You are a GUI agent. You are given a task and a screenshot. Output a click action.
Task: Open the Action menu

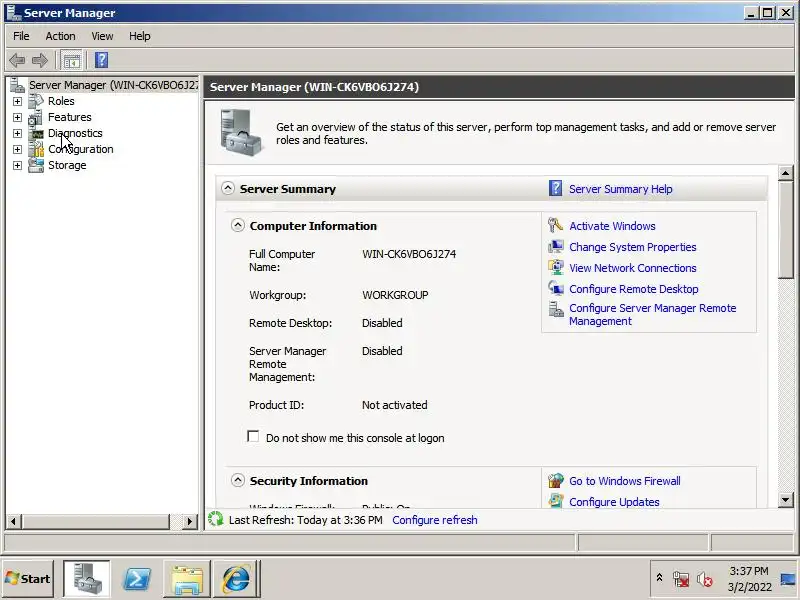(x=60, y=36)
